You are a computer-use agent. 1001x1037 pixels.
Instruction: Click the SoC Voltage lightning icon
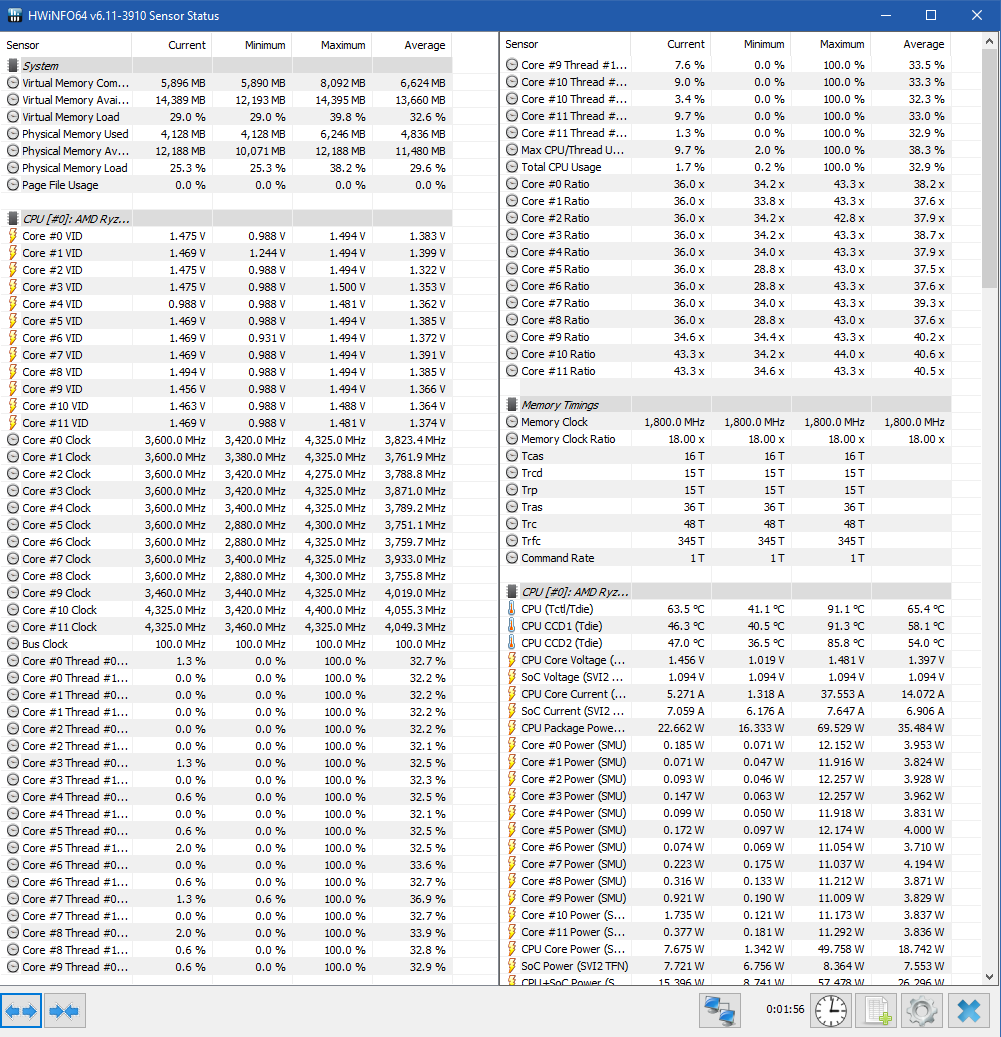pyautogui.click(x=512, y=677)
